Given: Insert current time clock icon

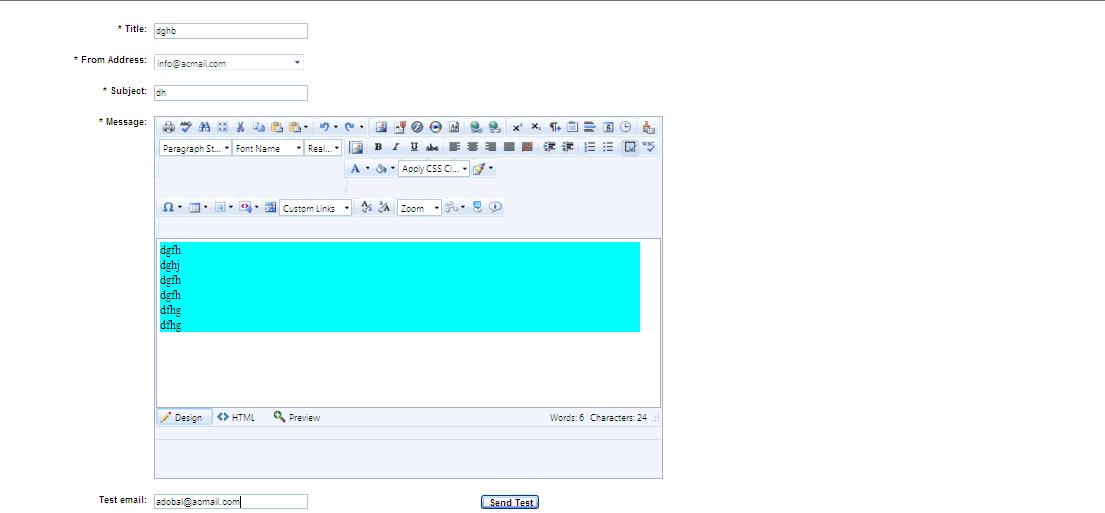Looking at the screenshot, I should [625, 128].
